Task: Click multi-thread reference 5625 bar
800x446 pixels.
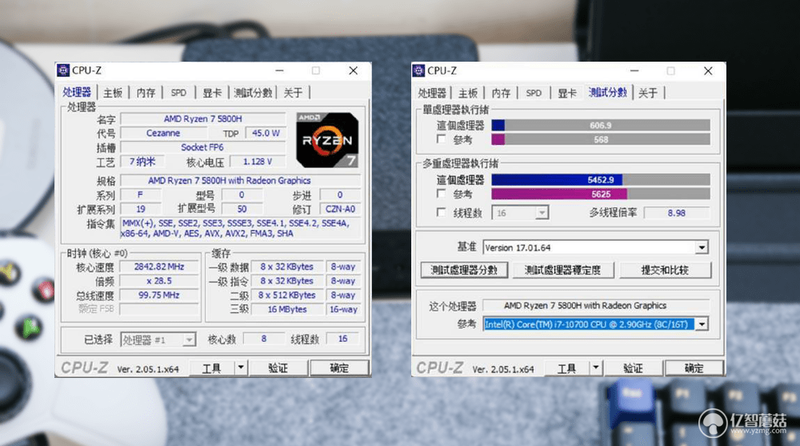Action: coord(601,194)
